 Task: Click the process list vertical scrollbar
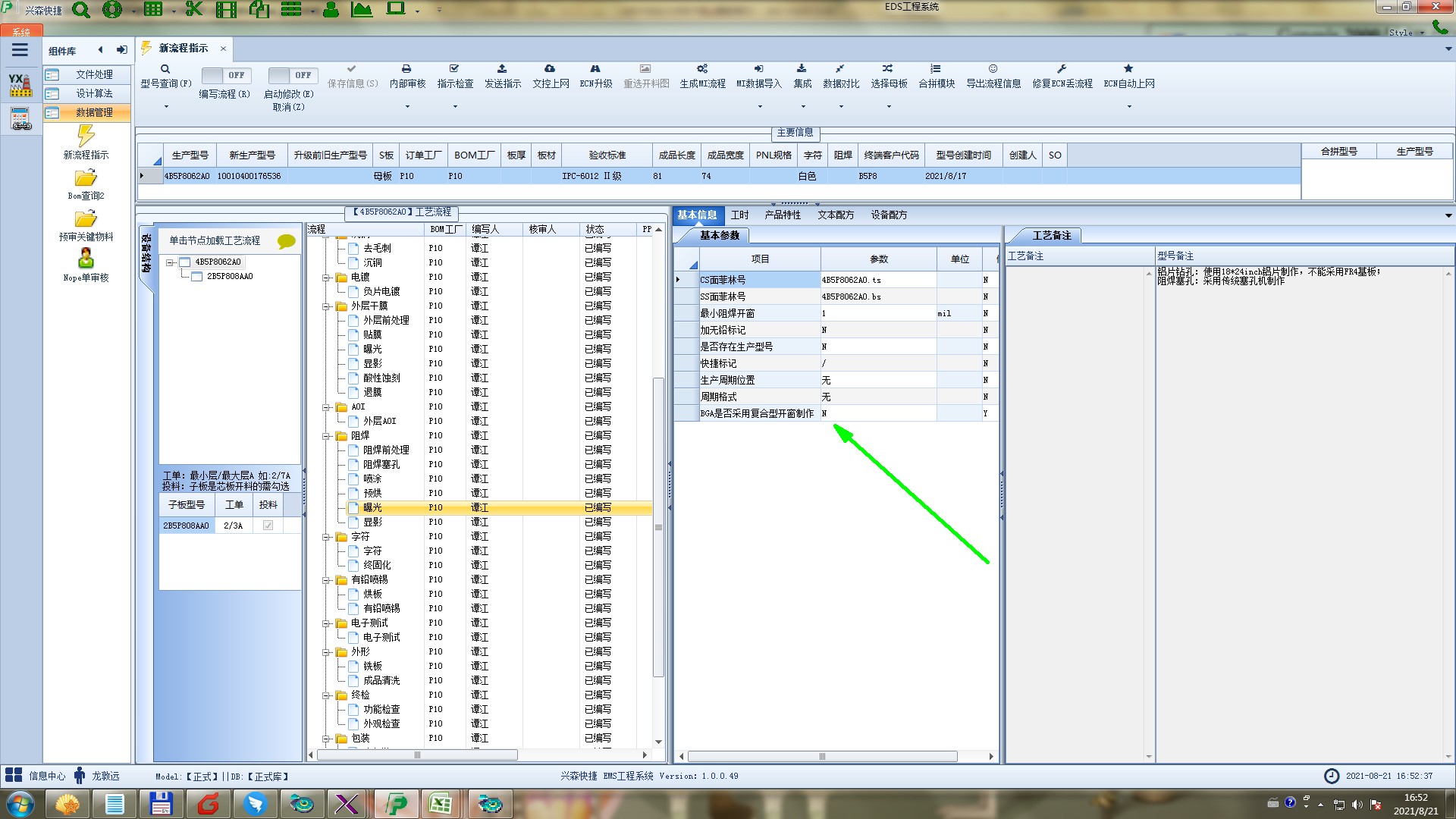658,527
